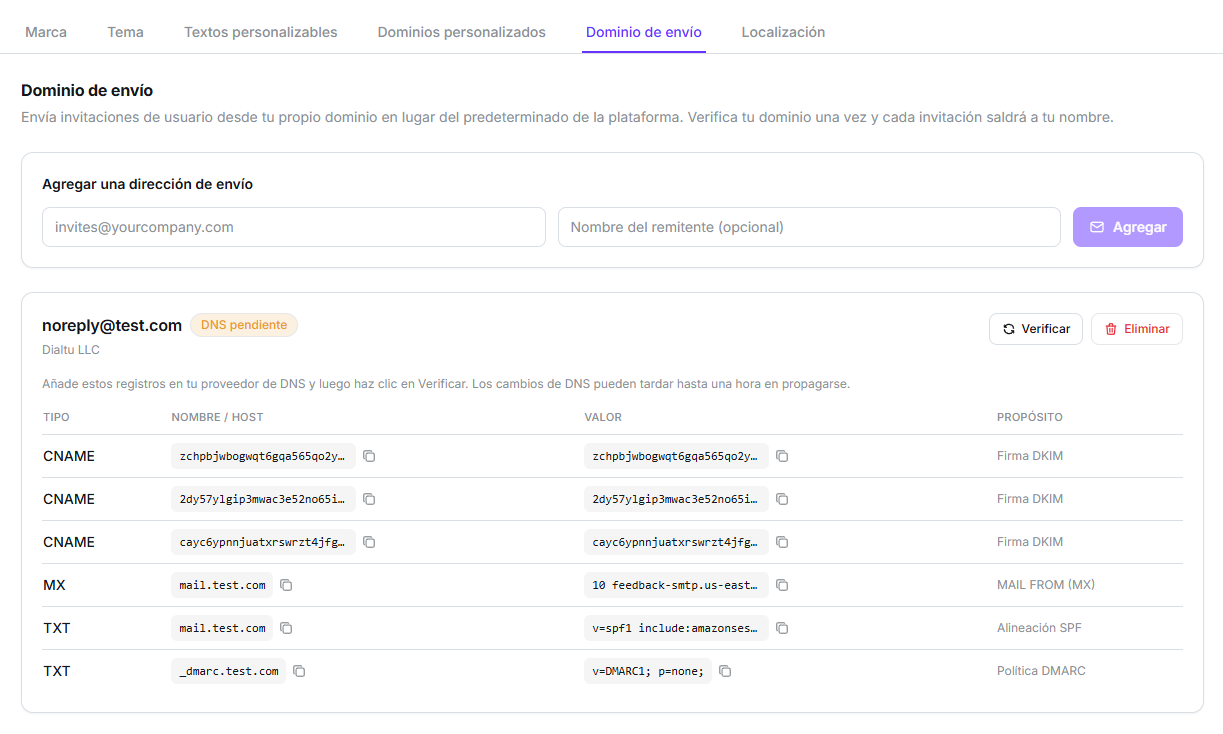
Task: Click the VALOR column header
Action: pyautogui.click(x=603, y=417)
